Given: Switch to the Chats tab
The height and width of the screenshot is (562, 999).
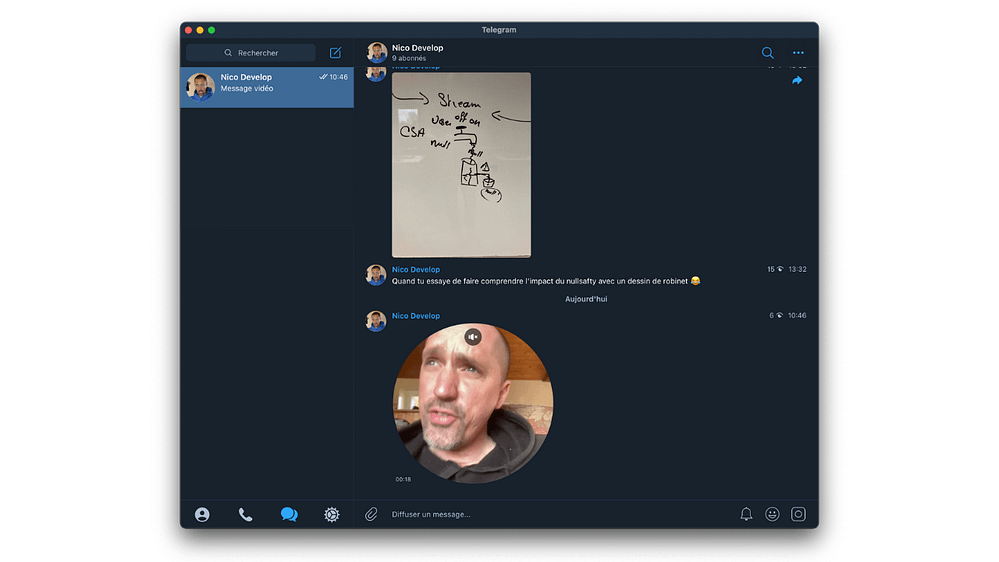Looking at the screenshot, I should pyautogui.click(x=289, y=514).
